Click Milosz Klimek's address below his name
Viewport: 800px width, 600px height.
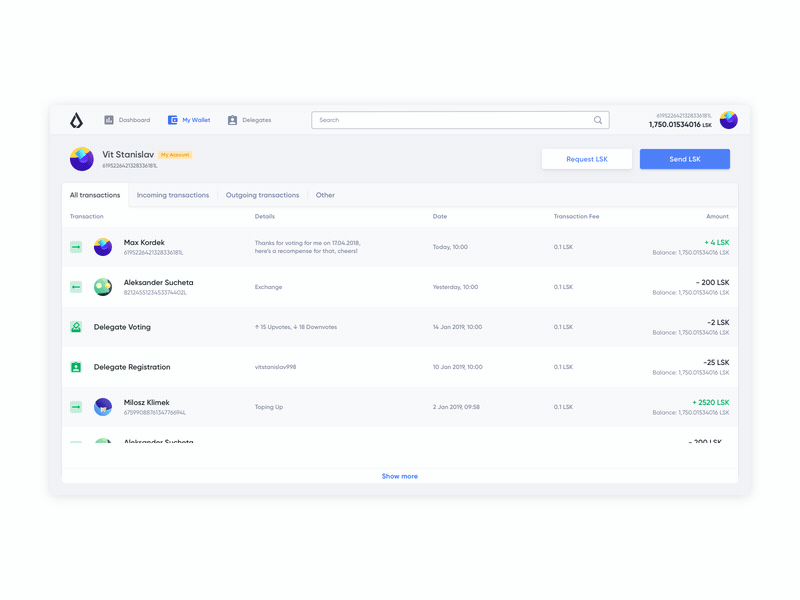(155, 413)
